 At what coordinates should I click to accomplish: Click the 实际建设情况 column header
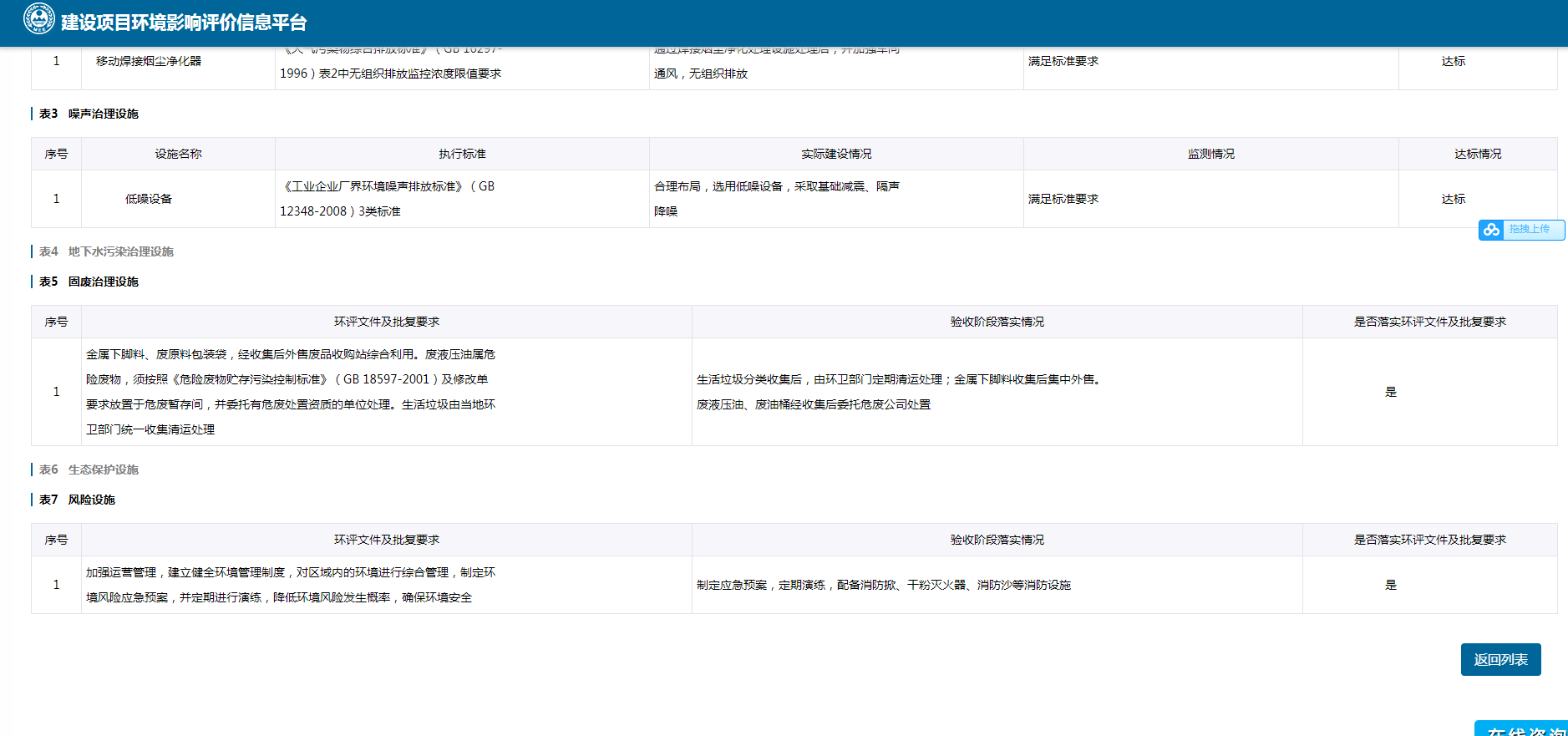pyautogui.click(x=835, y=154)
